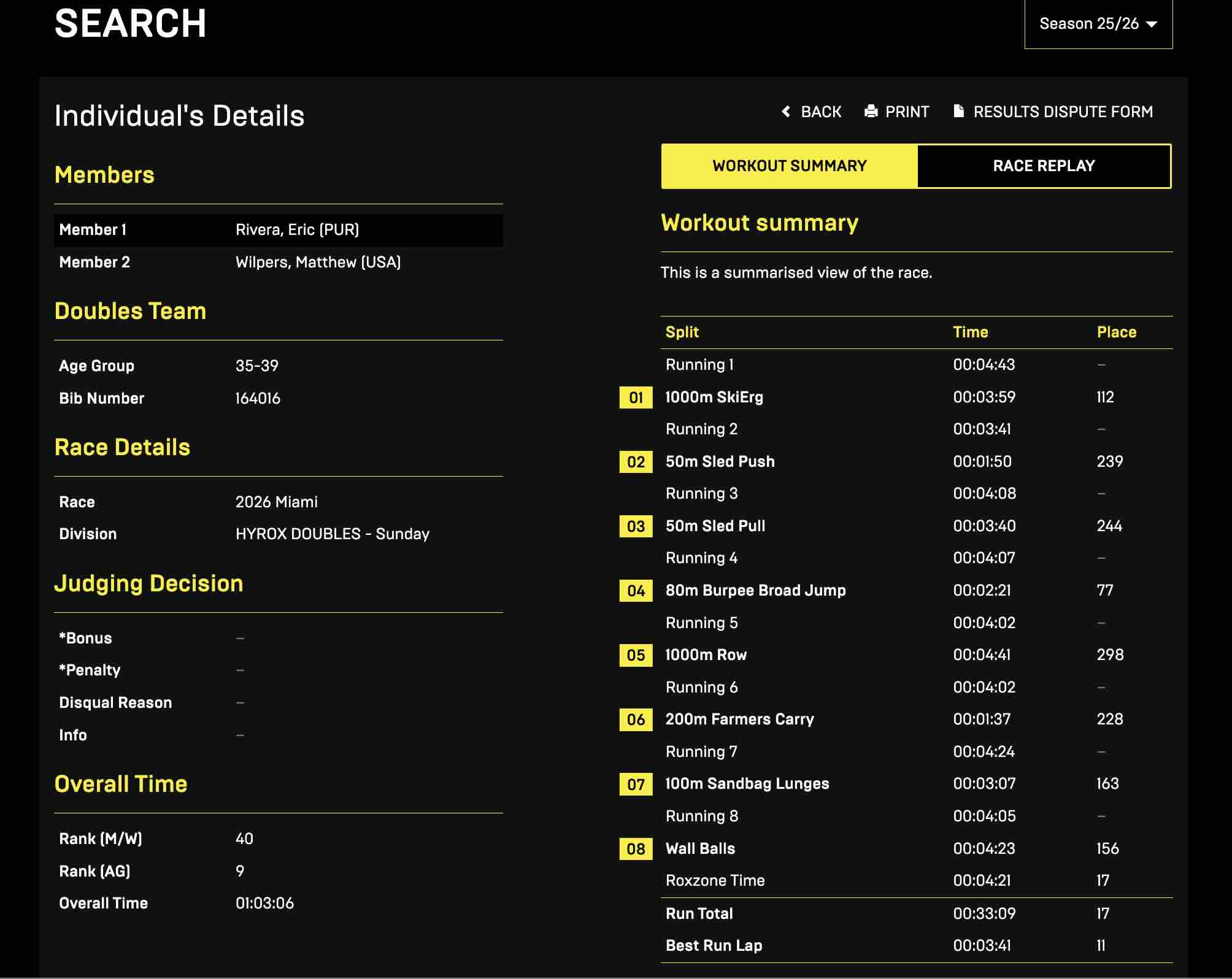The width and height of the screenshot is (1232, 979).
Task: Select the Workout Summary tab
Action: pos(789,166)
